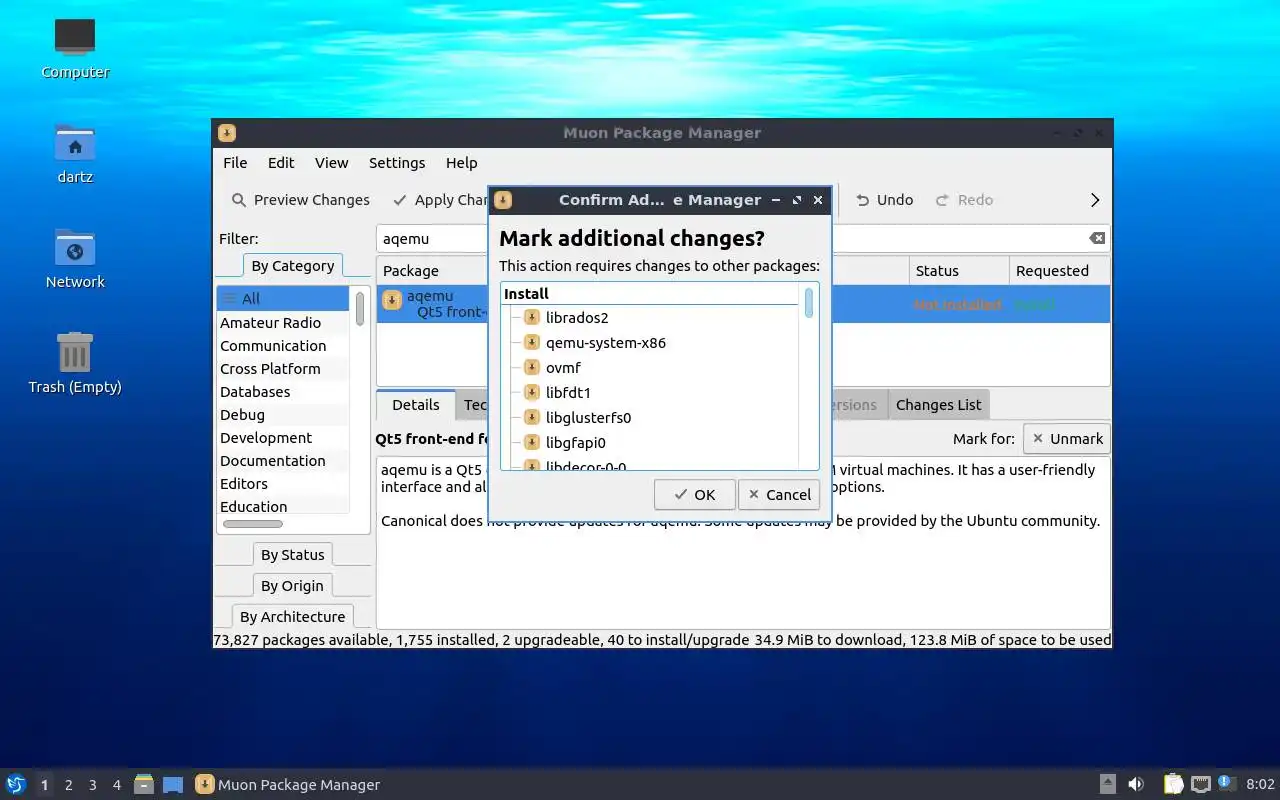The width and height of the screenshot is (1280, 800).
Task: Select the All category
Action: point(283,298)
